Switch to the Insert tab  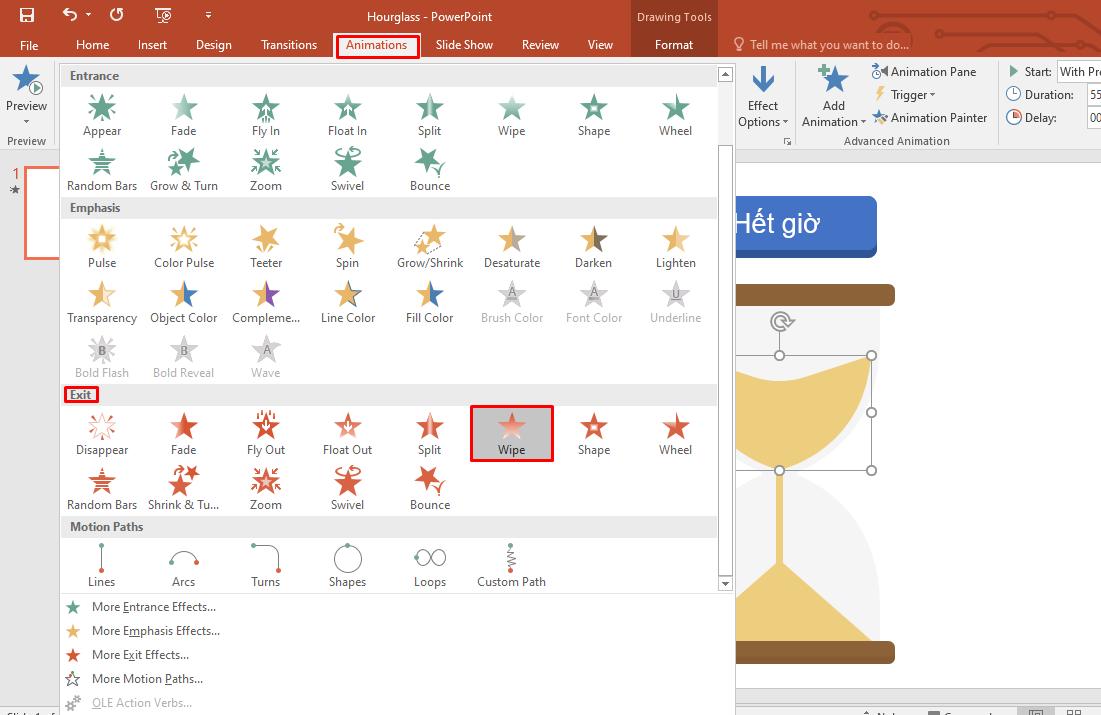[152, 45]
